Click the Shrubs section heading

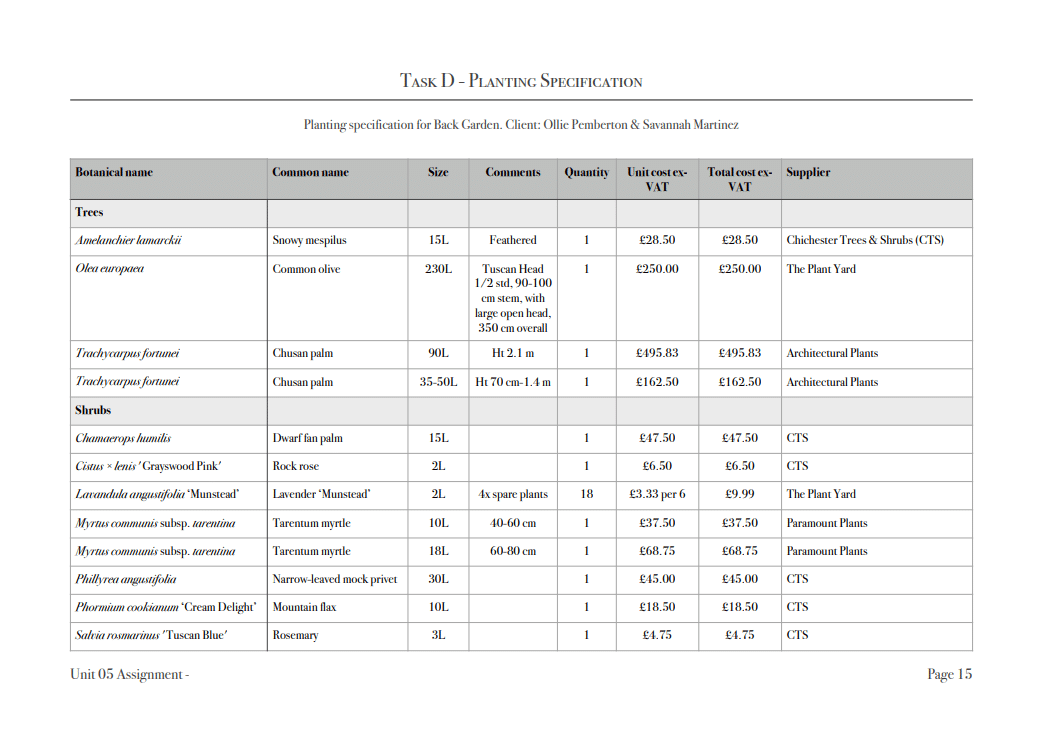93,410
